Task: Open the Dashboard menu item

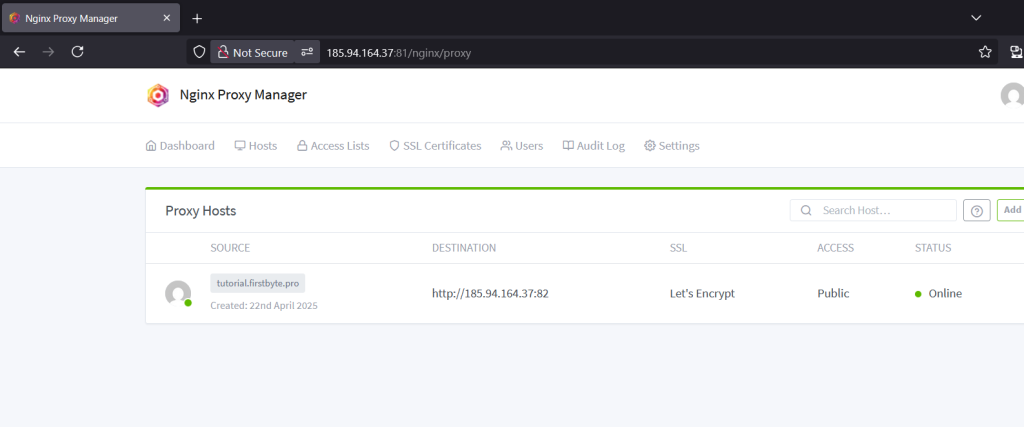Action: click(x=180, y=146)
